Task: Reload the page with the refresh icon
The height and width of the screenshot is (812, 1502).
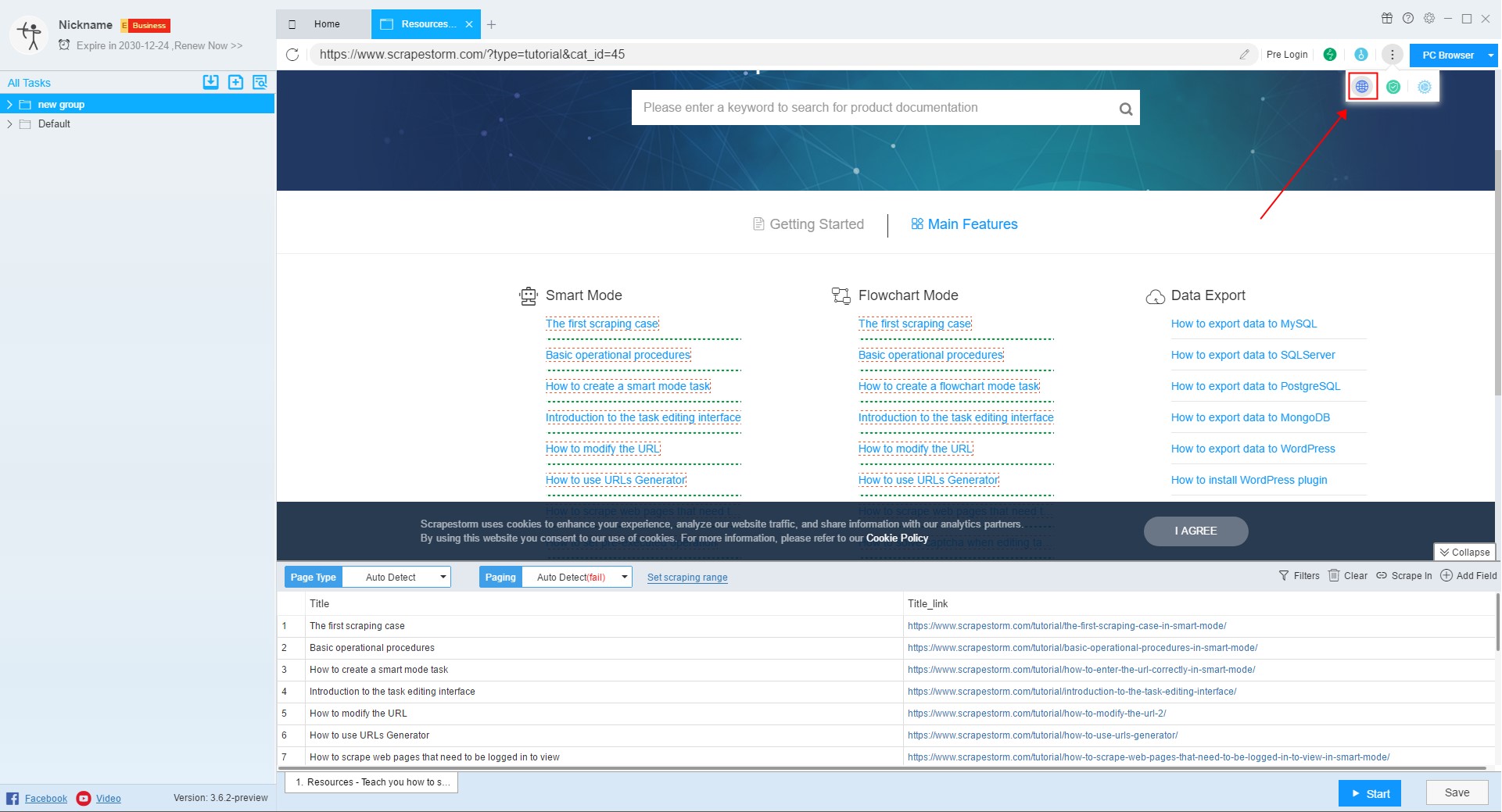Action: point(292,55)
